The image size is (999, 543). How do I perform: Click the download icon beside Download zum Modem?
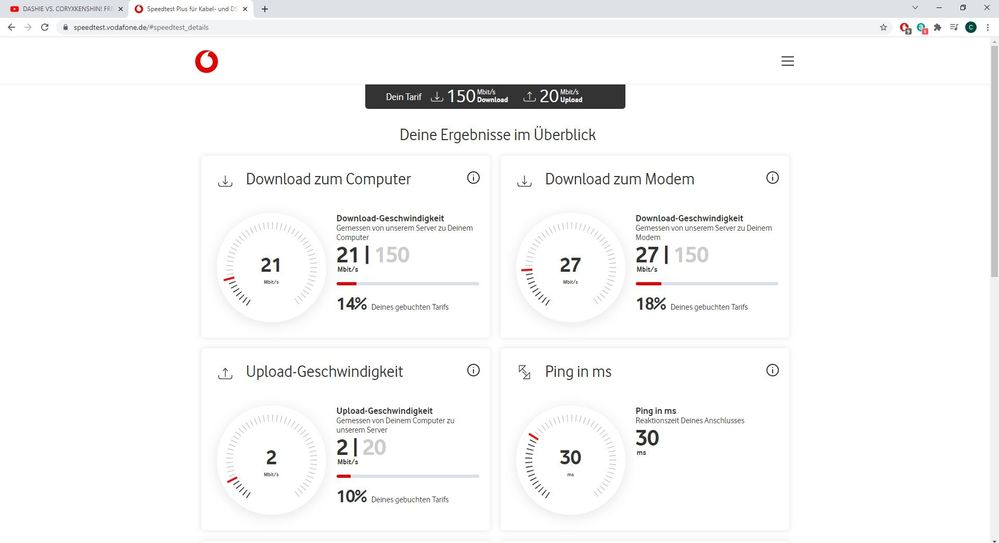pos(524,181)
